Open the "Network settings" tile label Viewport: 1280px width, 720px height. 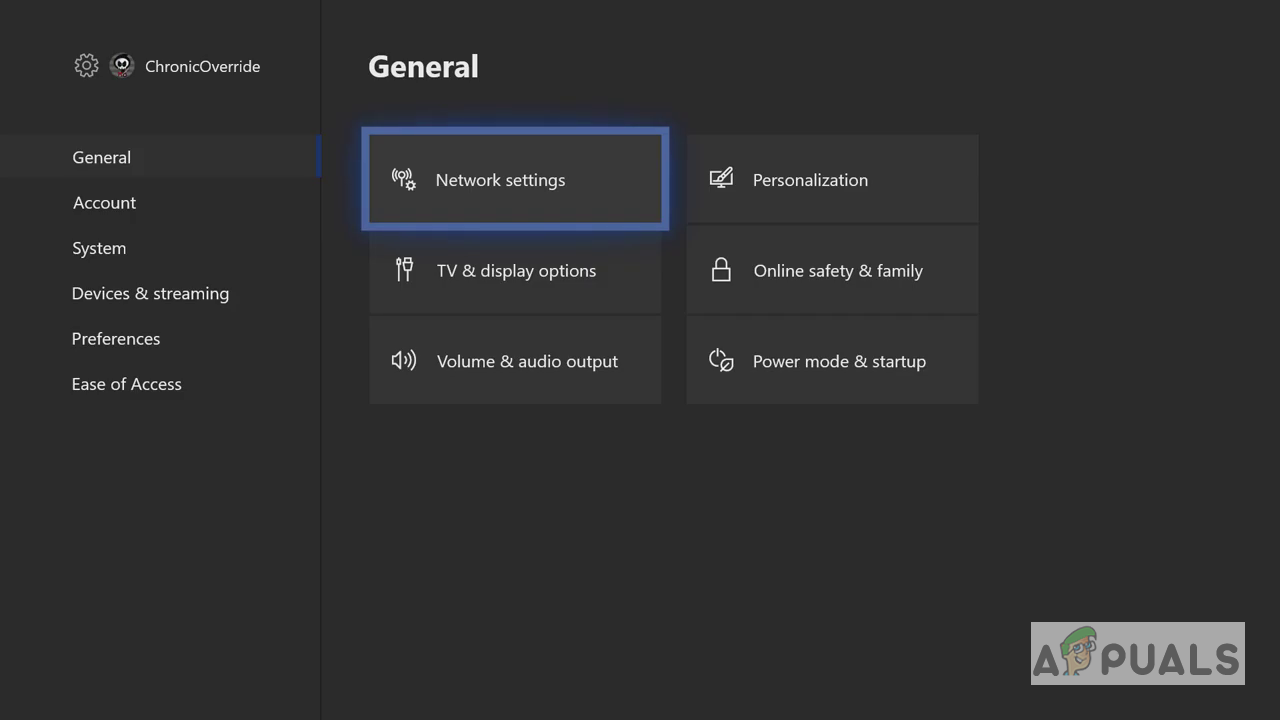(x=500, y=180)
